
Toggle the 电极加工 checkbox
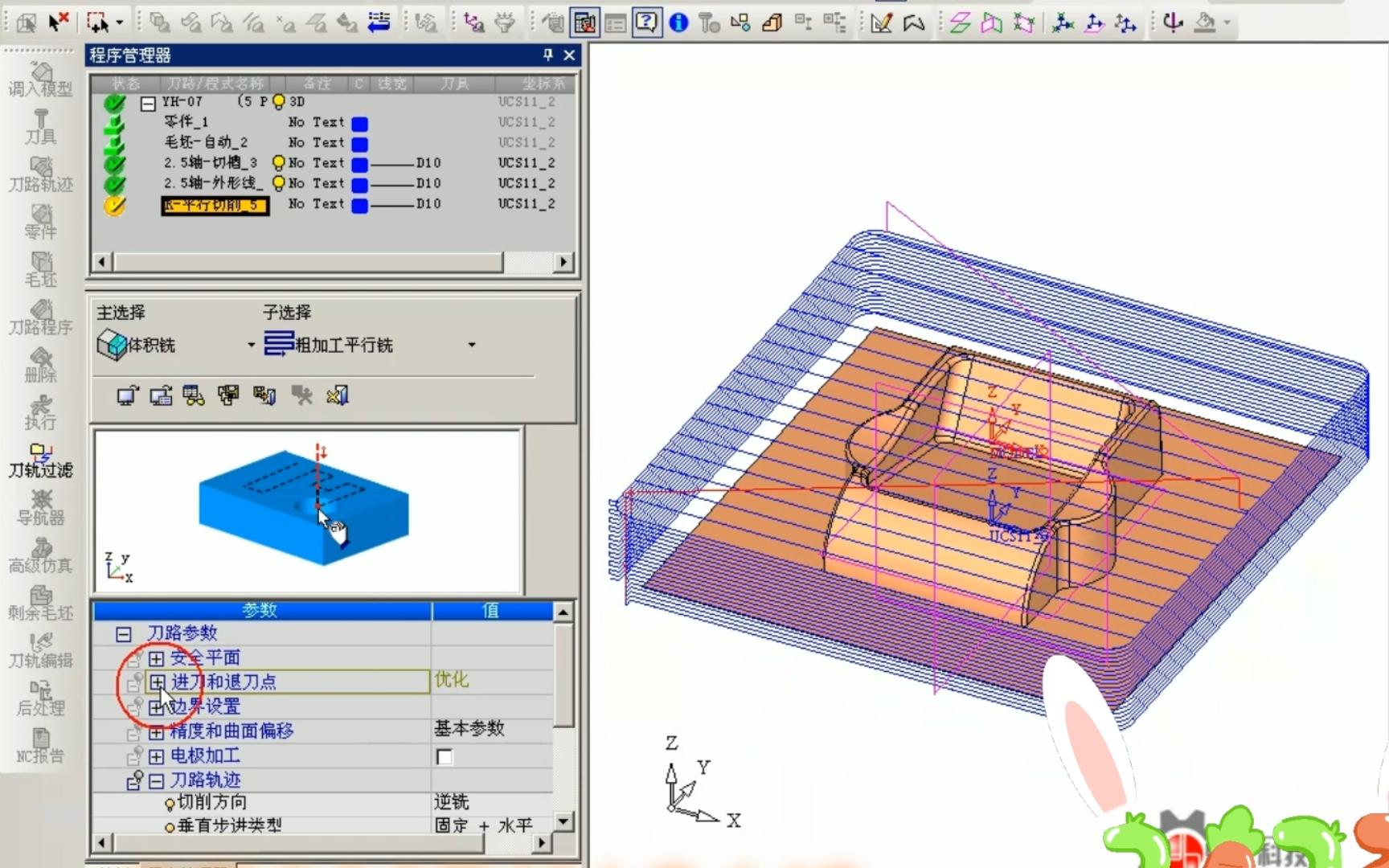click(x=444, y=756)
